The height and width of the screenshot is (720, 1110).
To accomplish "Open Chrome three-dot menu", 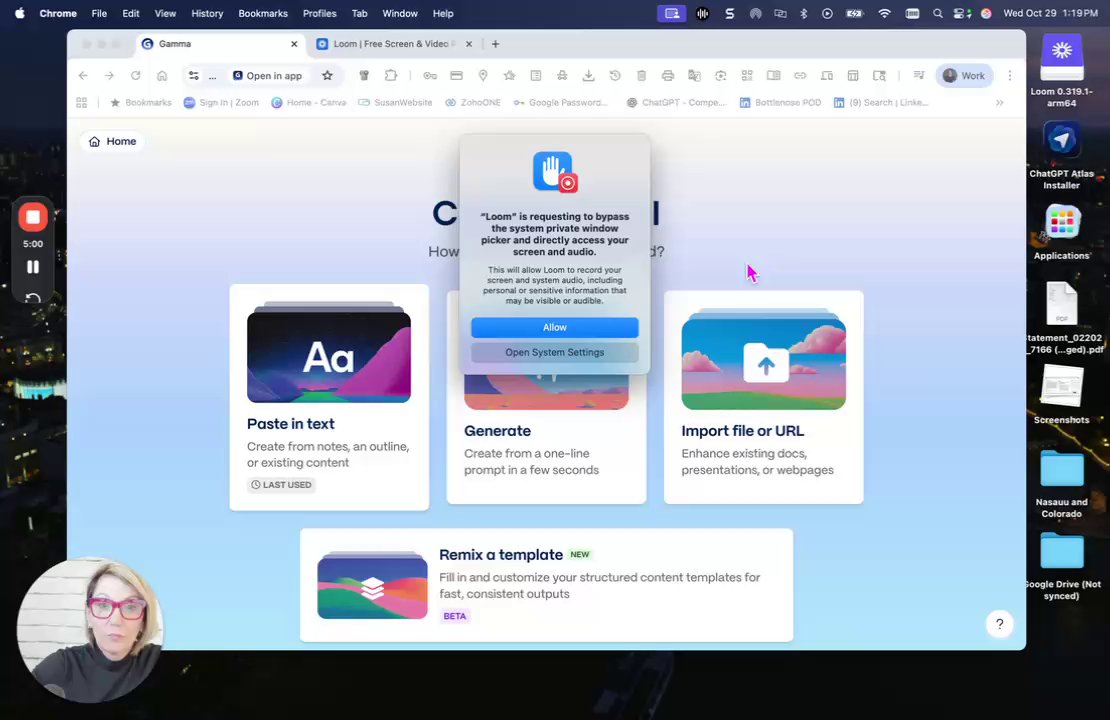I will (x=1009, y=76).
